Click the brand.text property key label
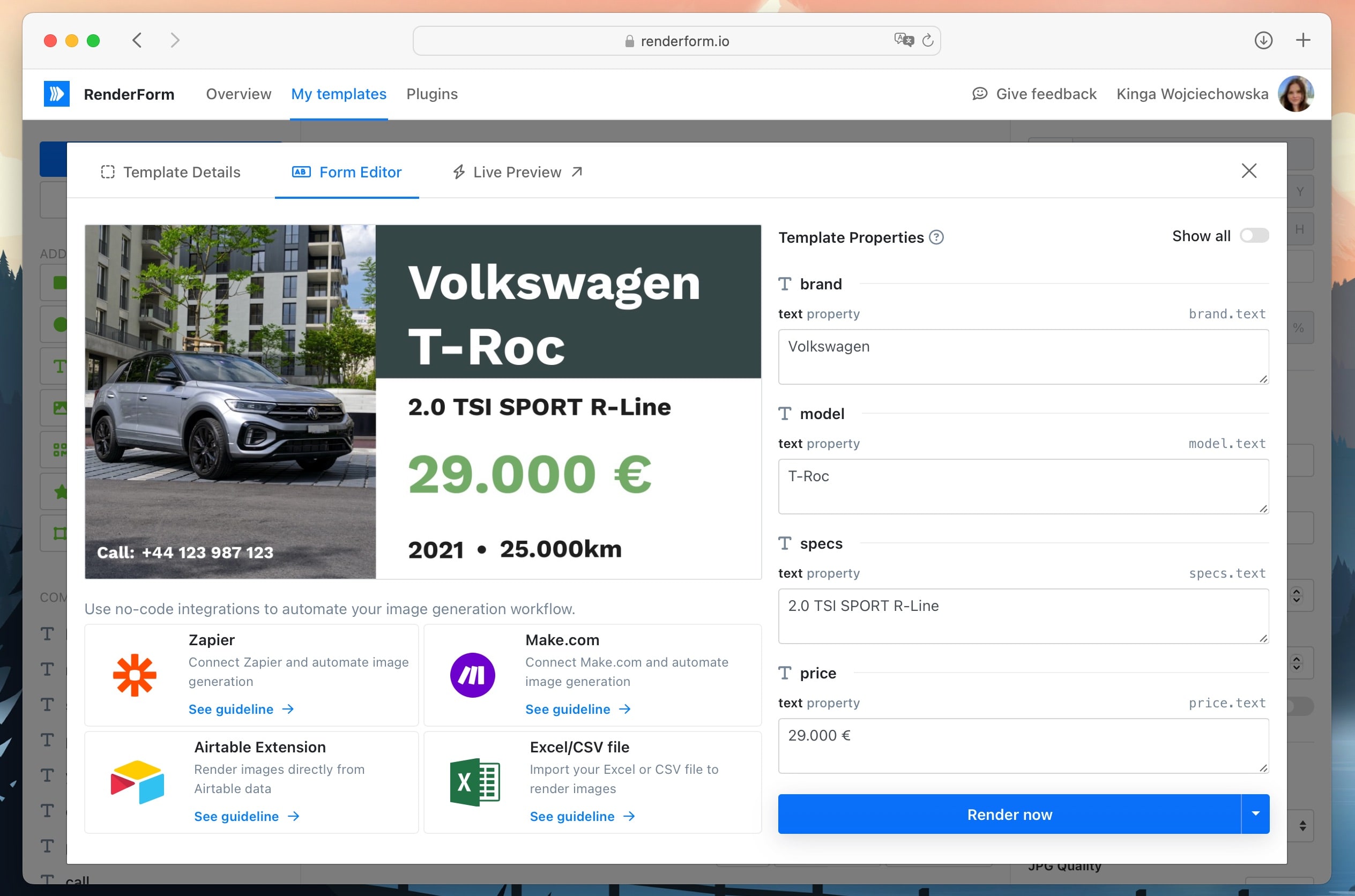 [1227, 313]
